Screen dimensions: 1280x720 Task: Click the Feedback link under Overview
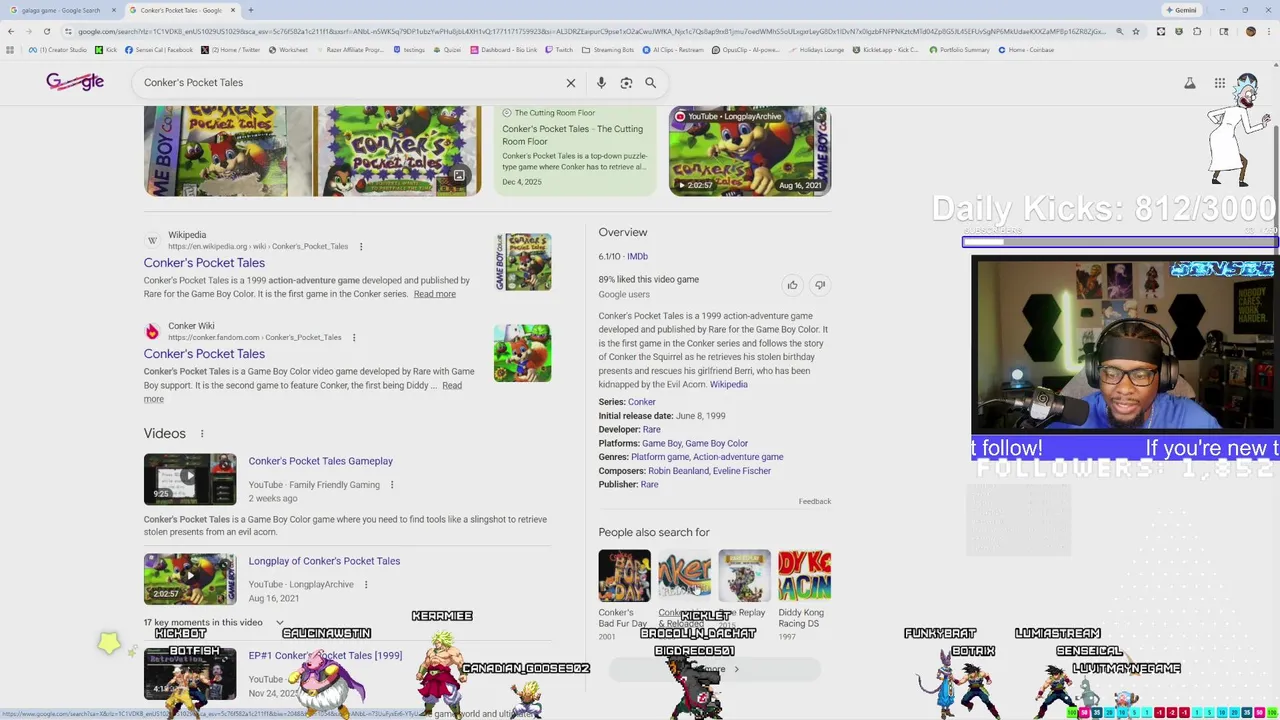(x=815, y=502)
